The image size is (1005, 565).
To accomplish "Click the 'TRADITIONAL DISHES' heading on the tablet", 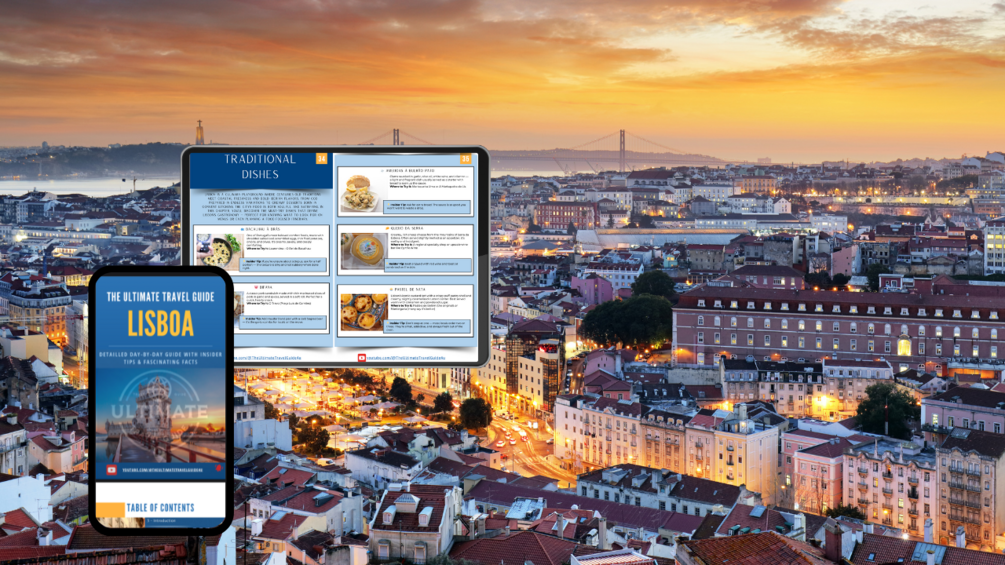I will coord(260,167).
